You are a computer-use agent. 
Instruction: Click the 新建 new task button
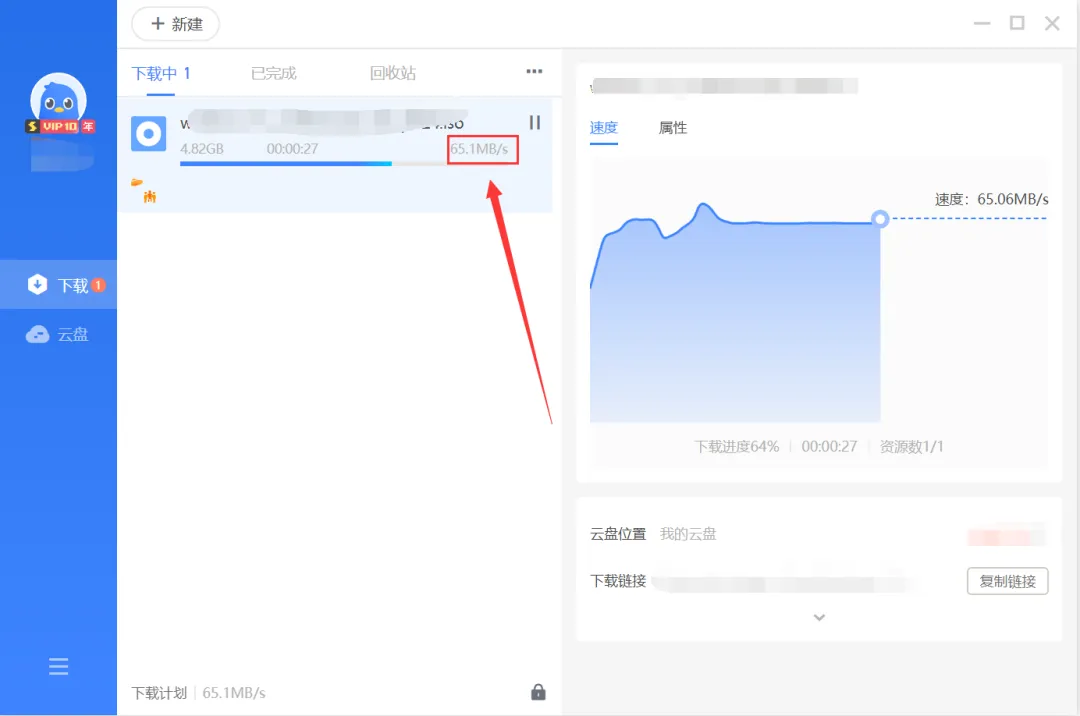[x=176, y=24]
